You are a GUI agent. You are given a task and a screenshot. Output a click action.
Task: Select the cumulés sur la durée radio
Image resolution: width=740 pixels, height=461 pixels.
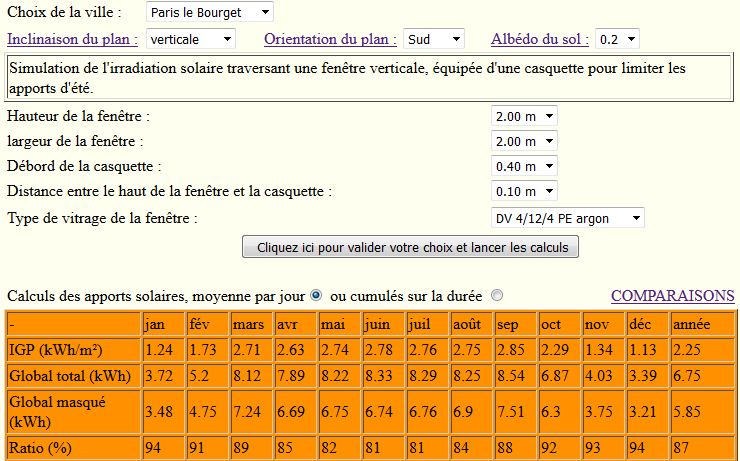pyautogui.click(x=497, y=296)
